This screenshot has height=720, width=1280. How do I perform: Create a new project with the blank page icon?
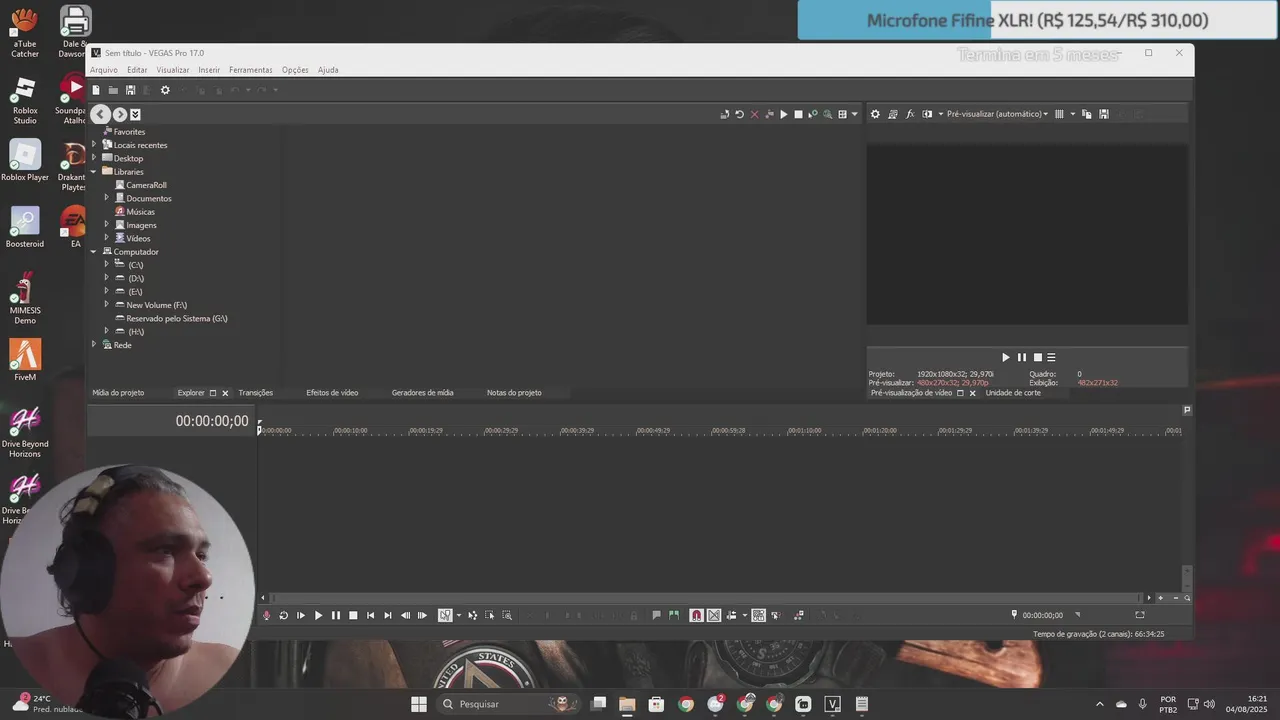point(96,90)
